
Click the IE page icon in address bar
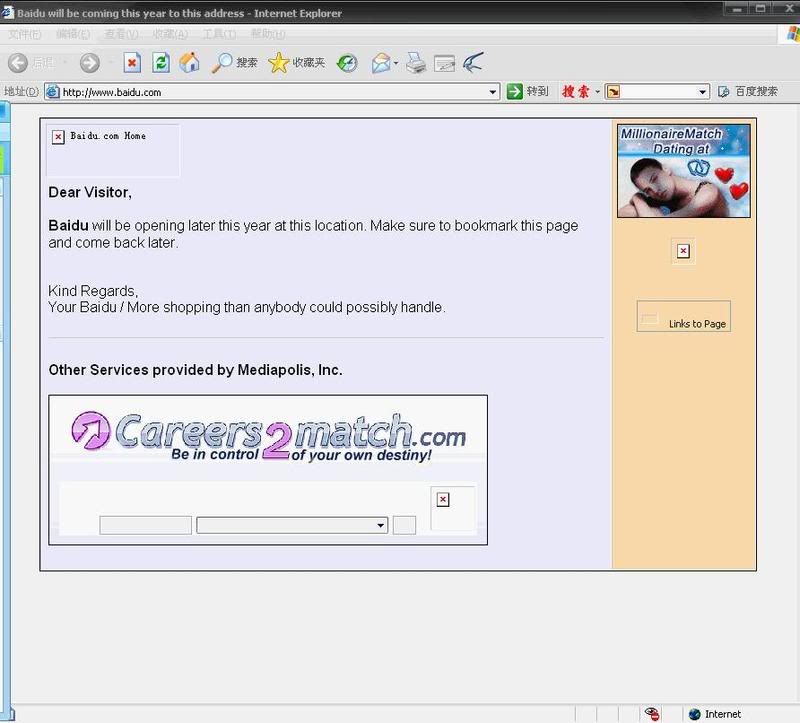coord(52,92)
